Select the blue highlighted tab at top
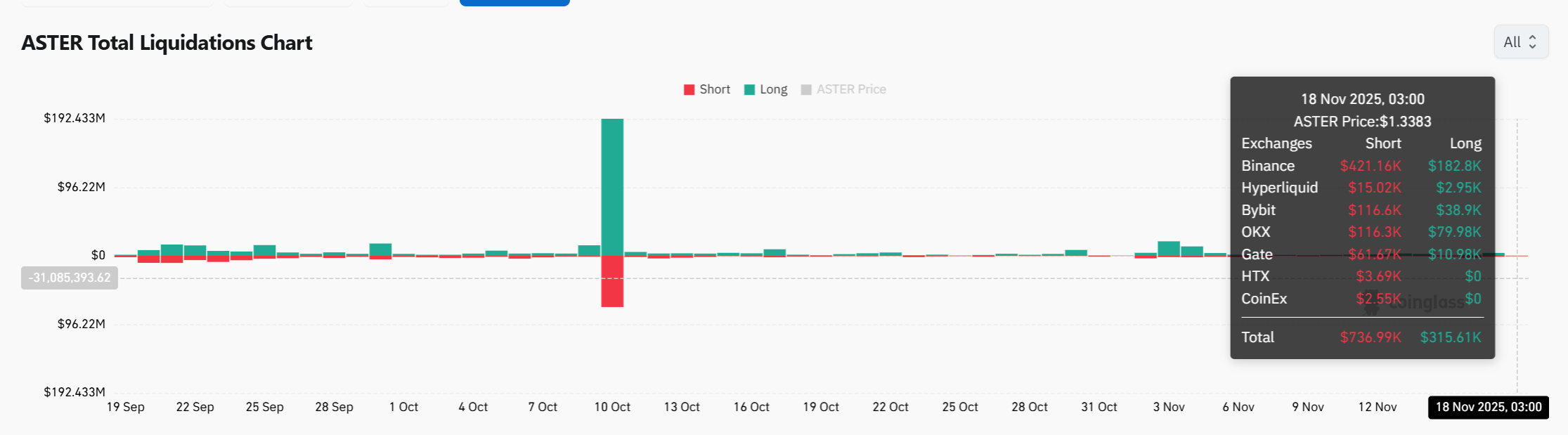This screenshot has height=435, width=1568. 514,2
